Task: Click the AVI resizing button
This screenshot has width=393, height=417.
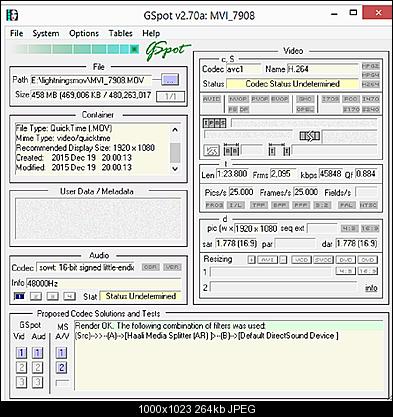Action: click(x=267, y=260)
